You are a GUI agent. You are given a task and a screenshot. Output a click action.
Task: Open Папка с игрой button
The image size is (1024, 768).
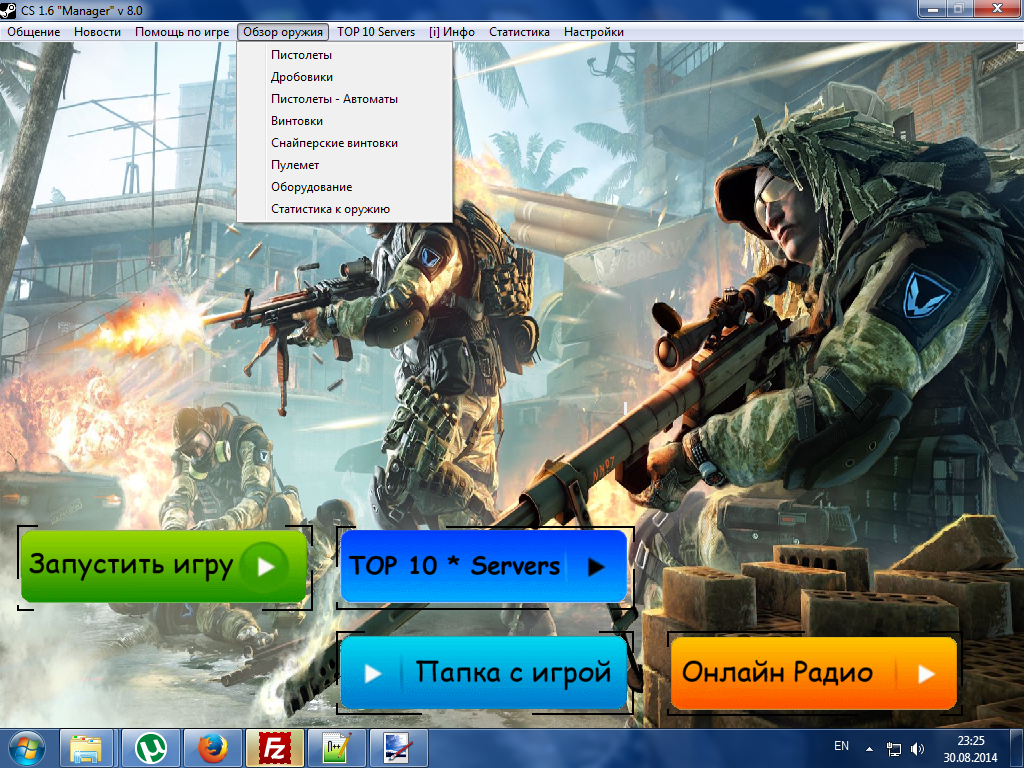tap(483, 673)
